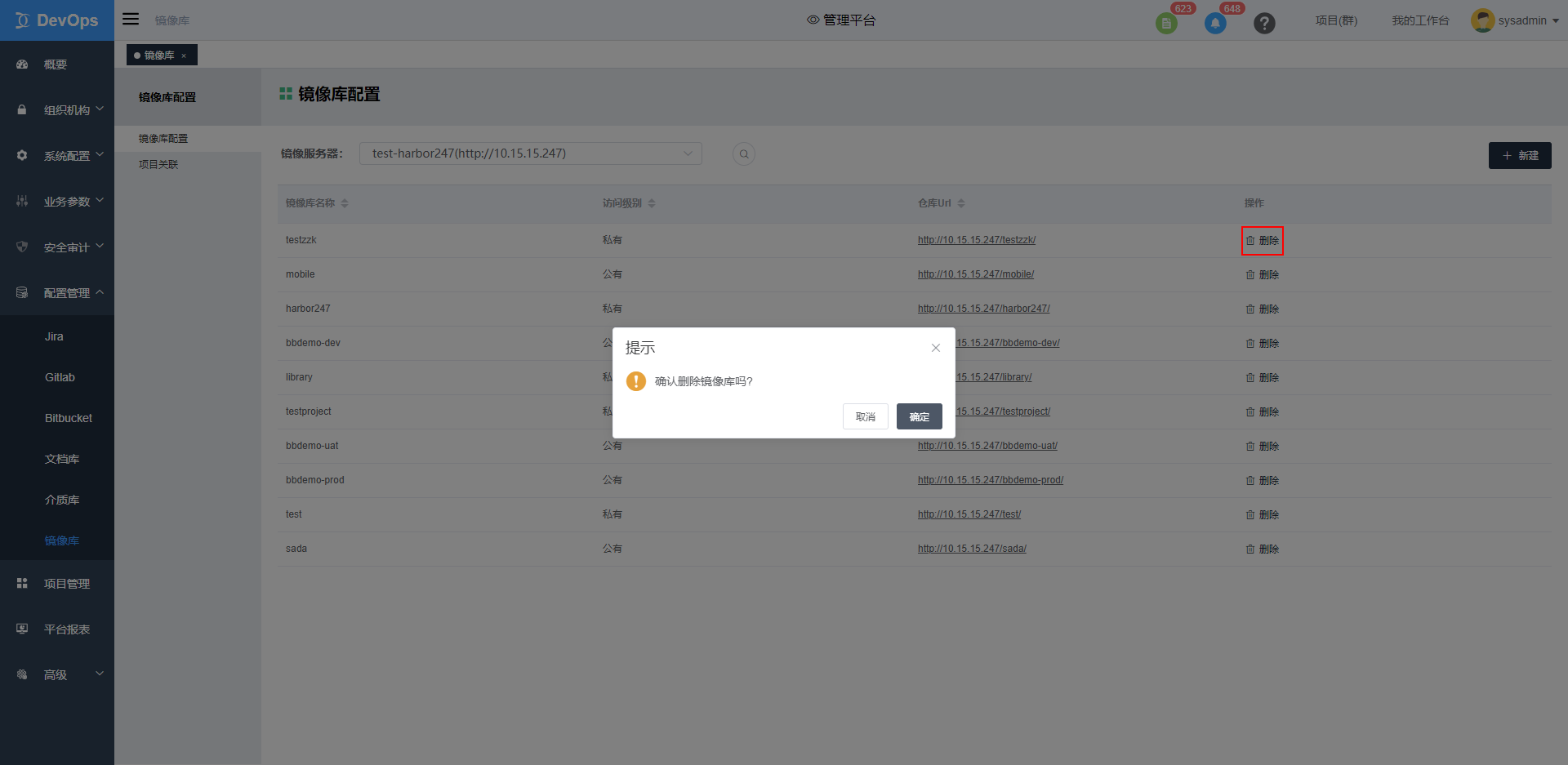Open 我的工作台 in the top bar

click(x=1420, y=20)
